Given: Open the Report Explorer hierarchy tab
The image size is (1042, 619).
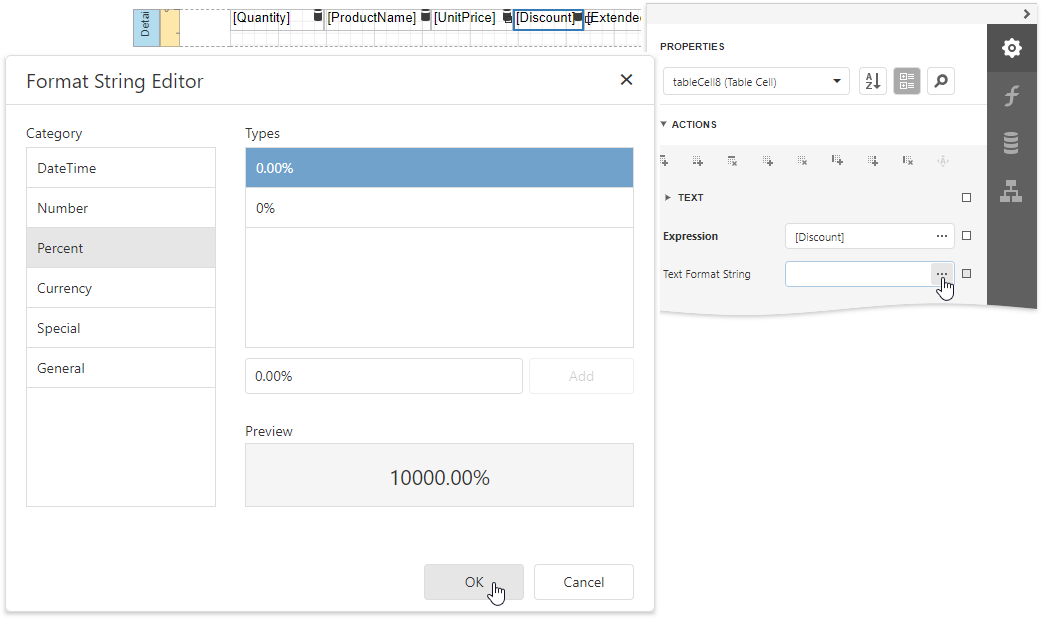Looking at the screenshot, I should (1011, 192).
